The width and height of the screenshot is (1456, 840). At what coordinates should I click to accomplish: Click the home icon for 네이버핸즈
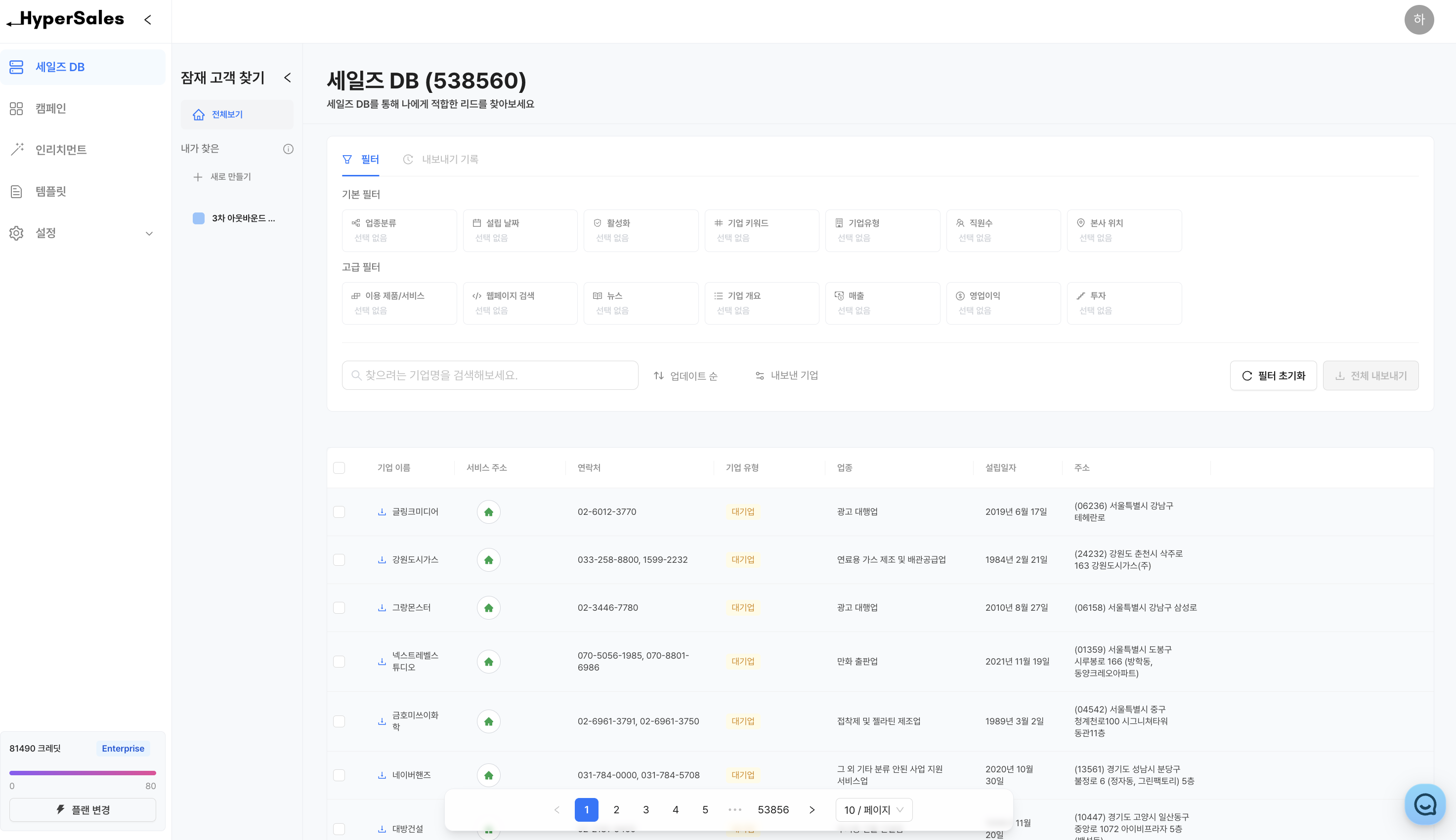click(x=488, y=775)
